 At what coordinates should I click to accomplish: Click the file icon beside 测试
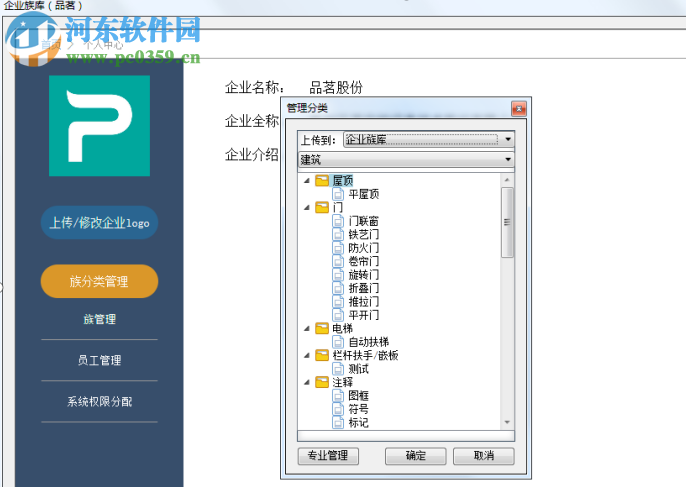pos(338,369)
